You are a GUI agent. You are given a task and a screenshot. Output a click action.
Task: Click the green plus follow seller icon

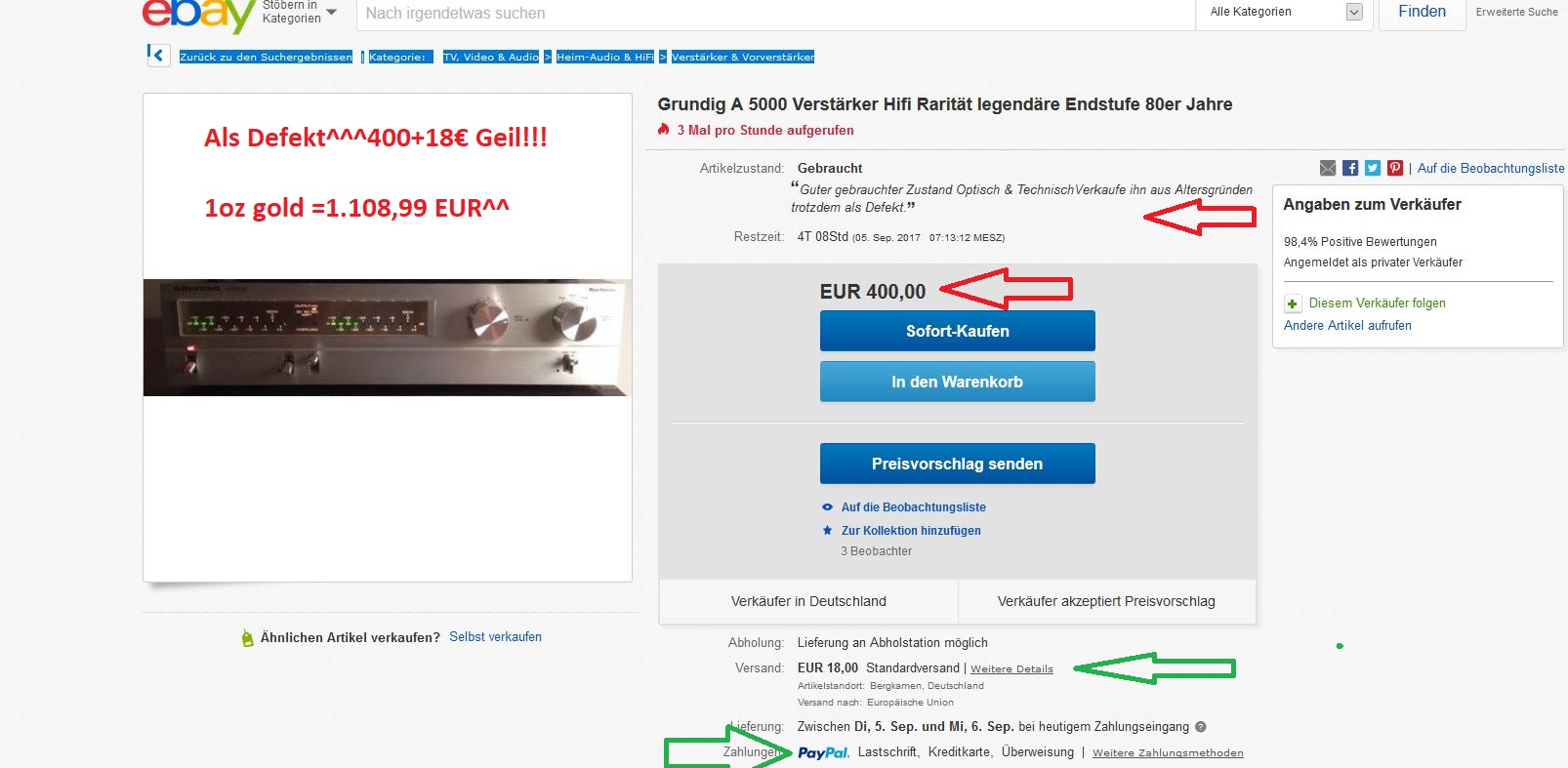click(1292, 303)
